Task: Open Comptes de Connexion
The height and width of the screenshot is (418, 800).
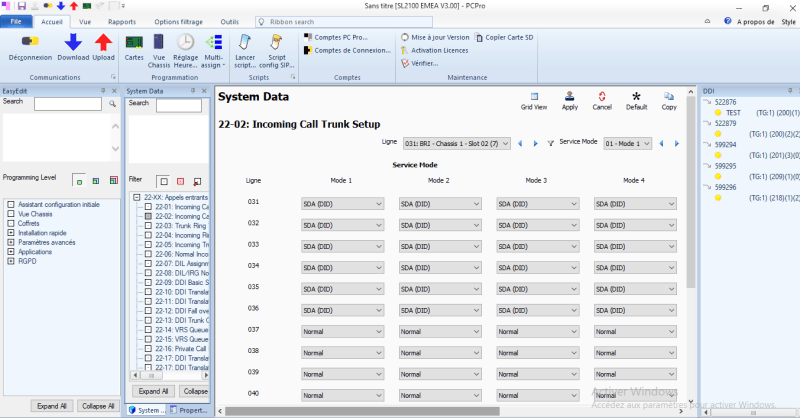Action: click(347, 50)
